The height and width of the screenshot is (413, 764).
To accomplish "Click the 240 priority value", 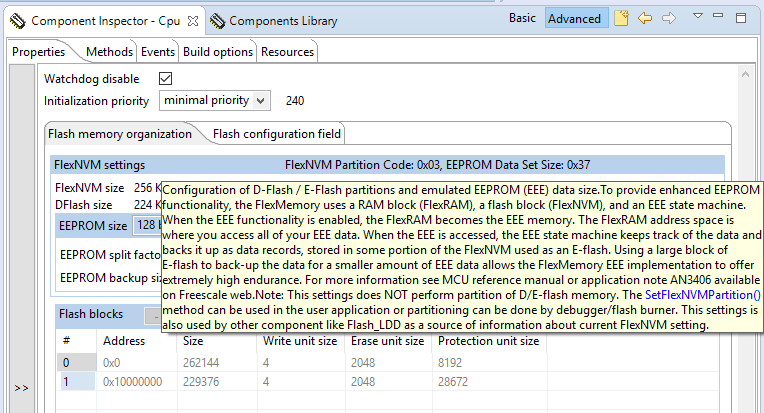I will click(295, 101).
